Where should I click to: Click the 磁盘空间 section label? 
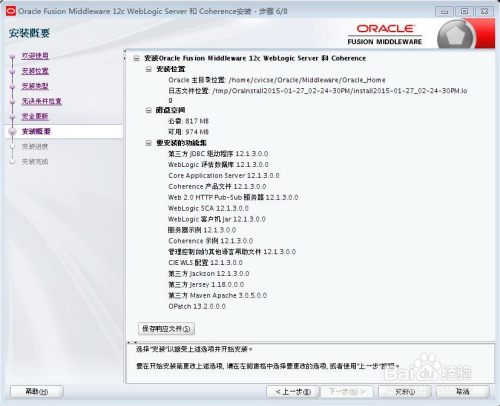(170, 110)
